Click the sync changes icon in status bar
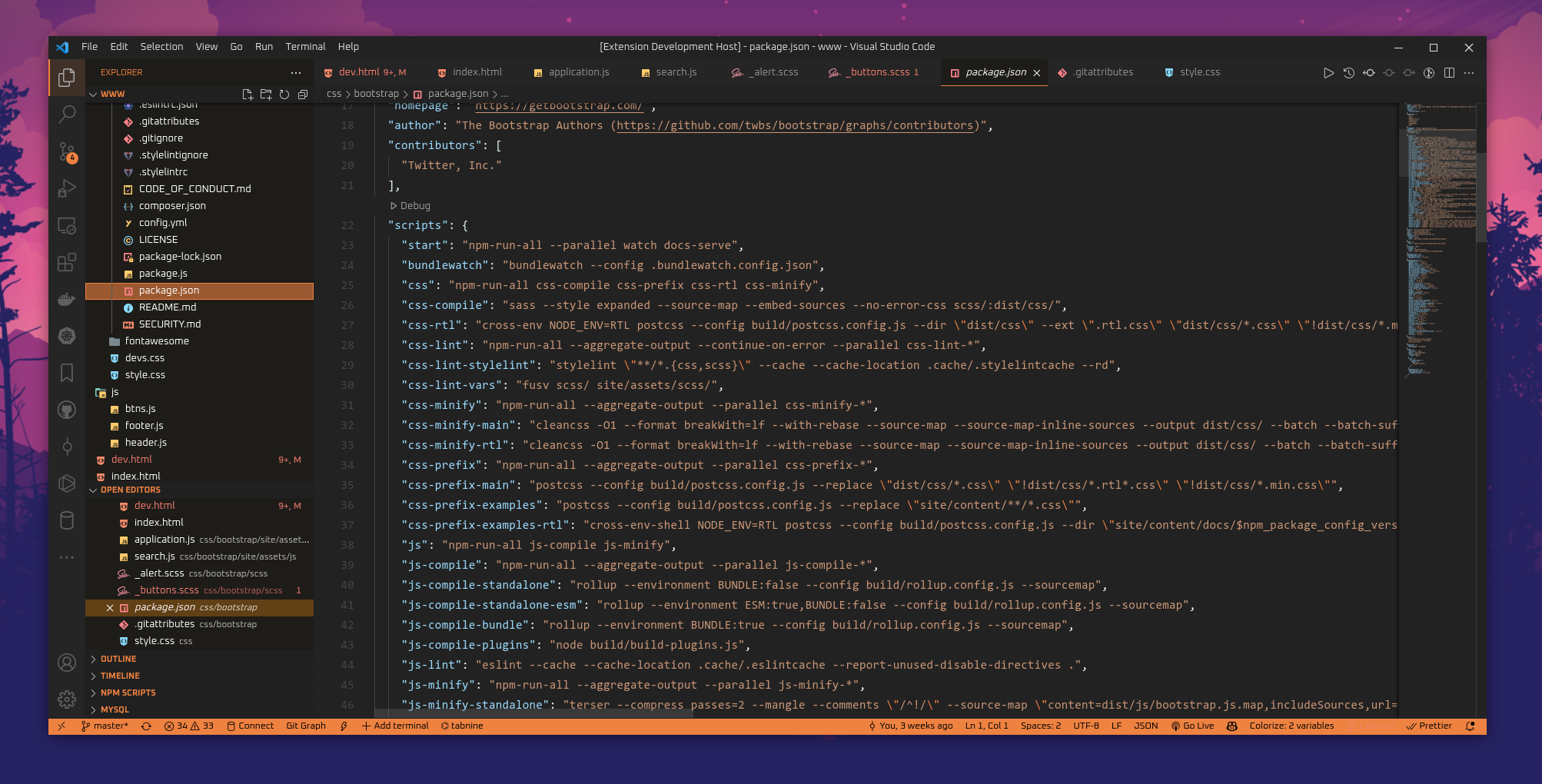This screenshot has width=1542, height=784. point(146,726)
